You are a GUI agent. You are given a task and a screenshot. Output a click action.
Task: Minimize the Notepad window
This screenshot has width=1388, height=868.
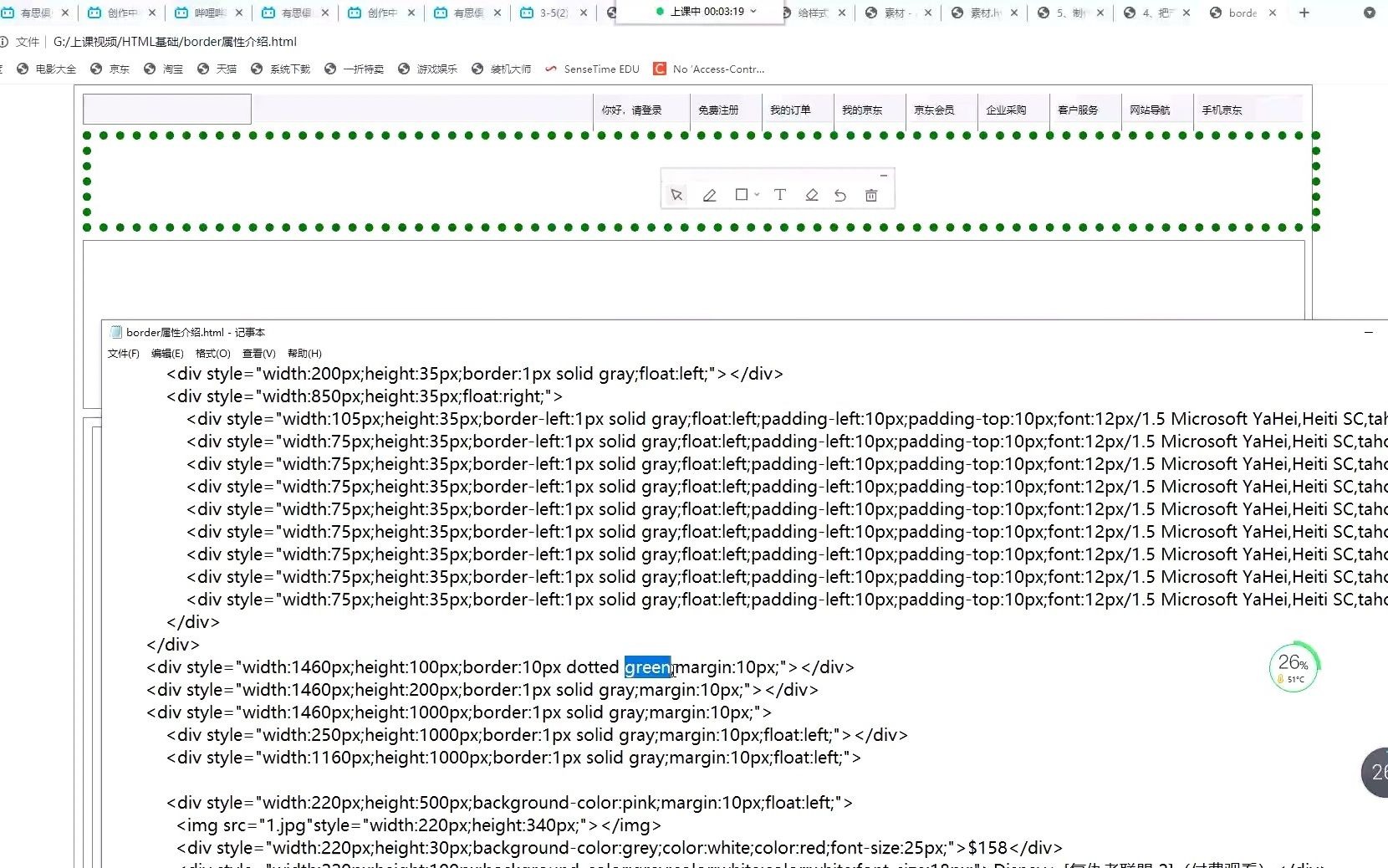pos(1369,332)
